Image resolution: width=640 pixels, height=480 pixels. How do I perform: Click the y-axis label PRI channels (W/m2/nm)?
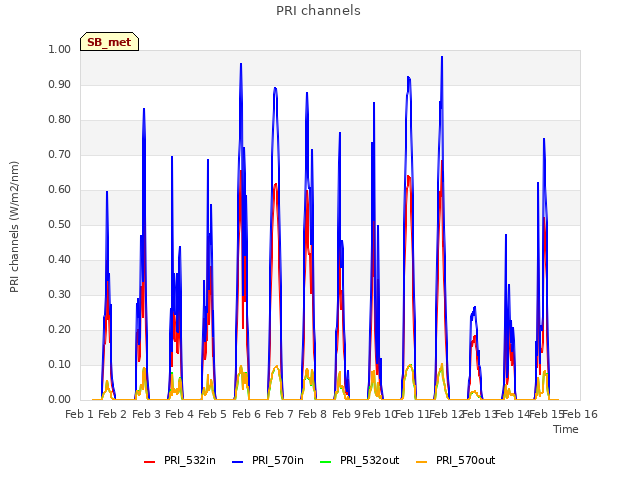pyautogui.click(x=14, y=227)
